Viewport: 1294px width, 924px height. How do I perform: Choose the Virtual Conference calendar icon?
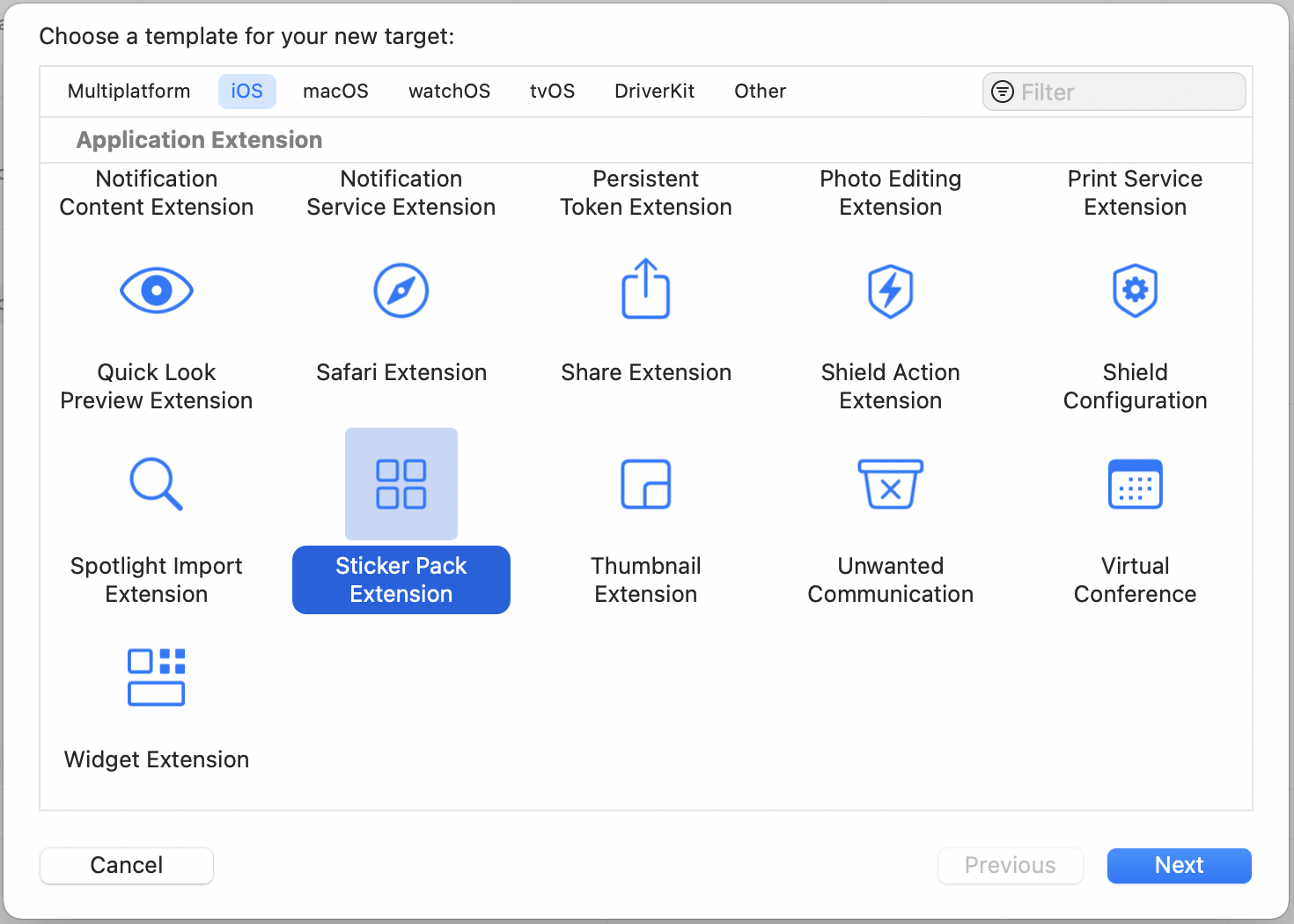(1135, 484)
